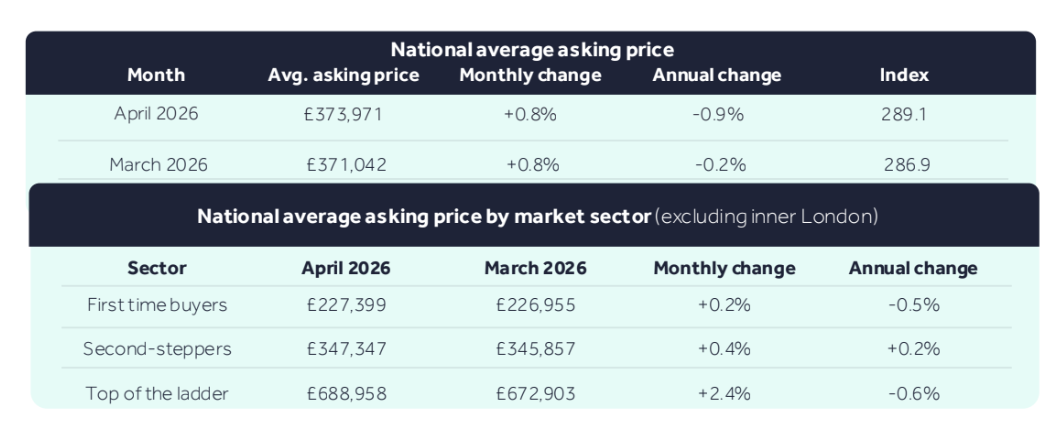The width and height of the screenshot is (1062, 435).
Task: Click top of the ladder price £688,958
Action: pyautogui.click(x=346, y=393)
